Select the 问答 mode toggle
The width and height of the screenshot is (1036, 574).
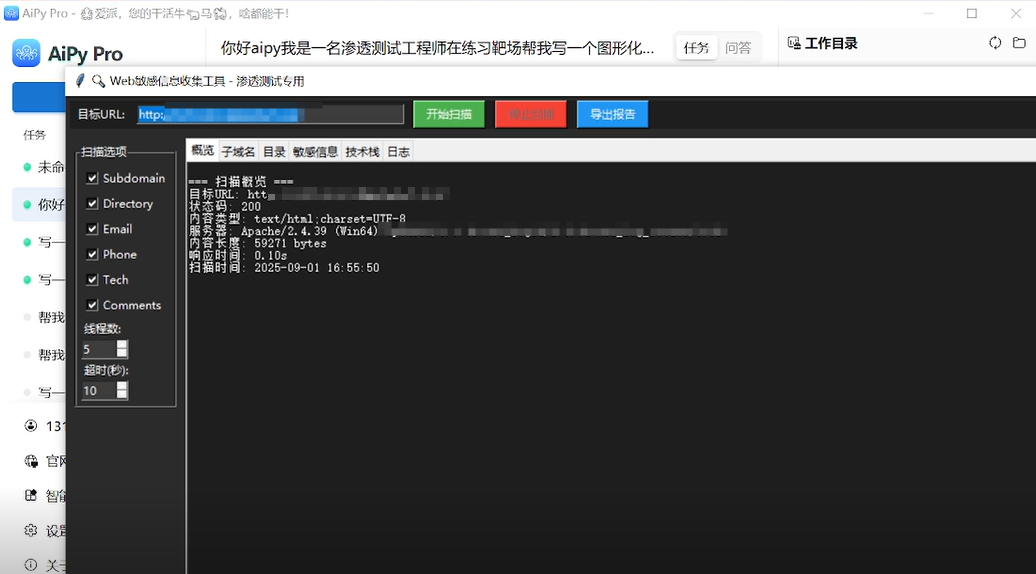pos(738,48)
